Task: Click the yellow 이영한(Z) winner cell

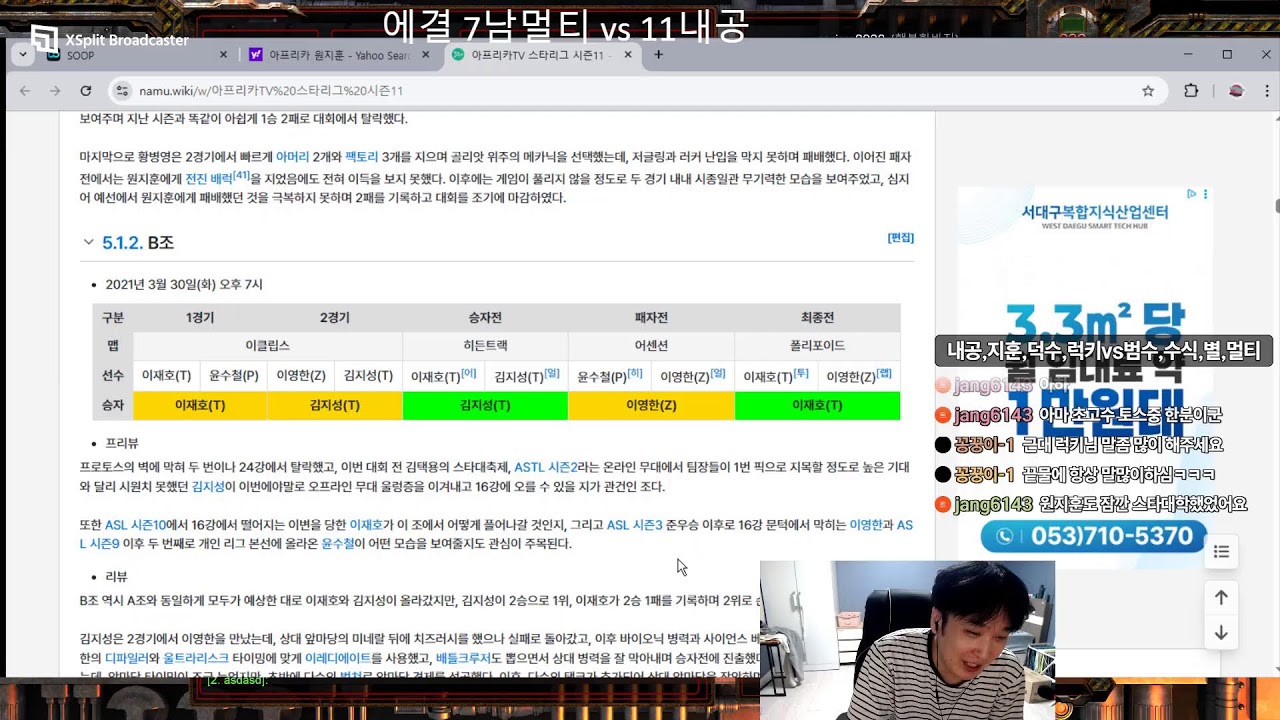Action: click(x=651, y=406)
